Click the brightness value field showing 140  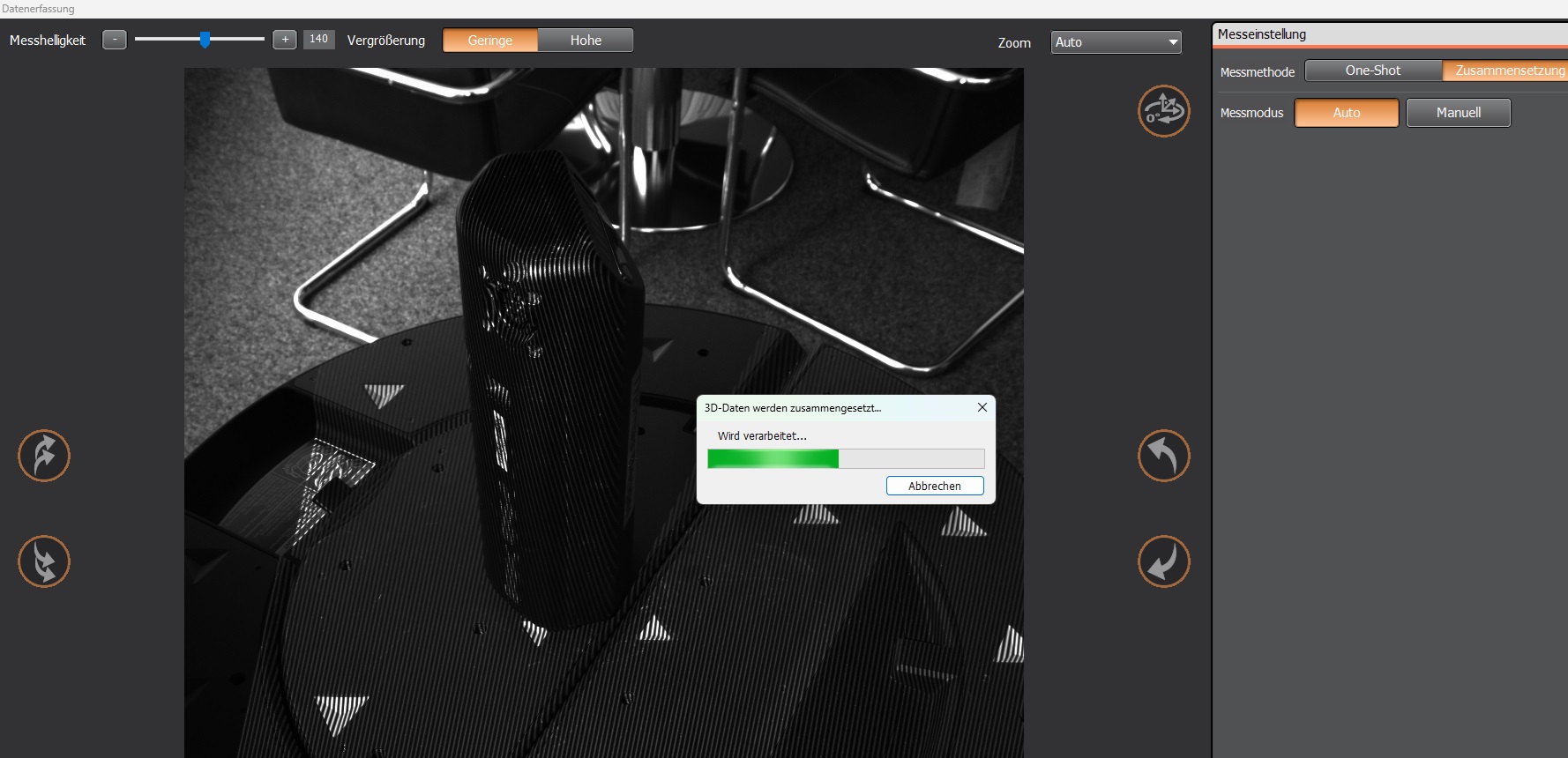tap(319, 40)
